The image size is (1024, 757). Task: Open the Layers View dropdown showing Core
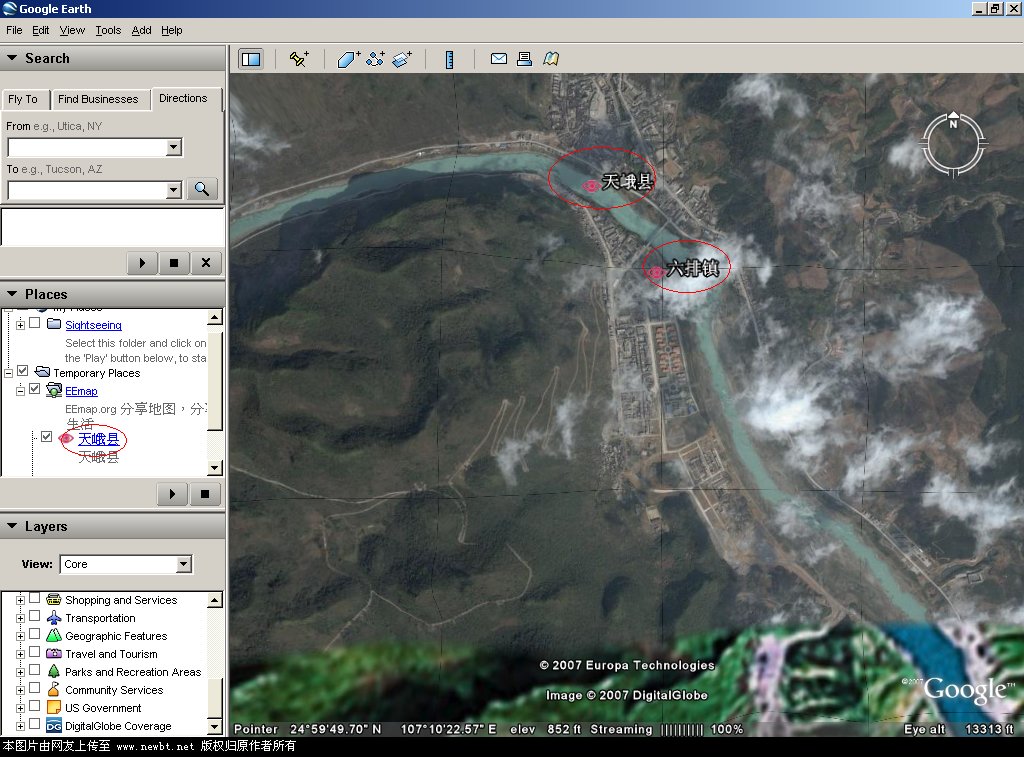pos(184,564)
